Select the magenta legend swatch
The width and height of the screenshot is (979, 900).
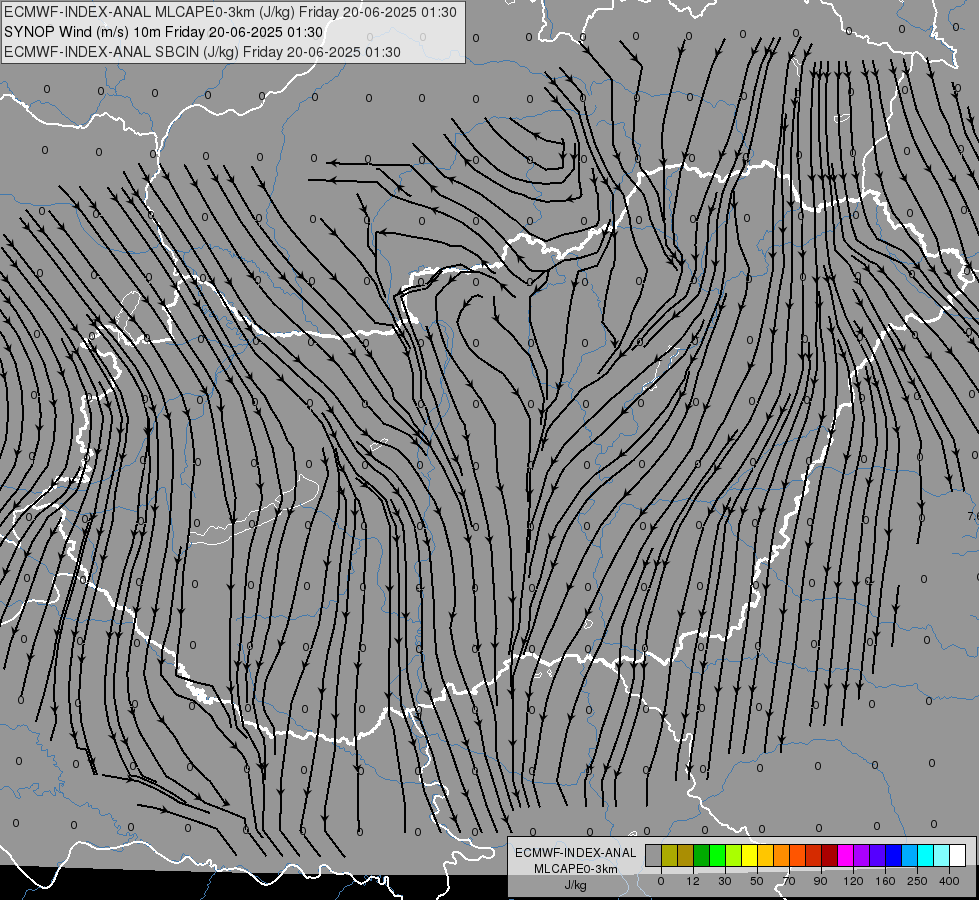(846, 855)
